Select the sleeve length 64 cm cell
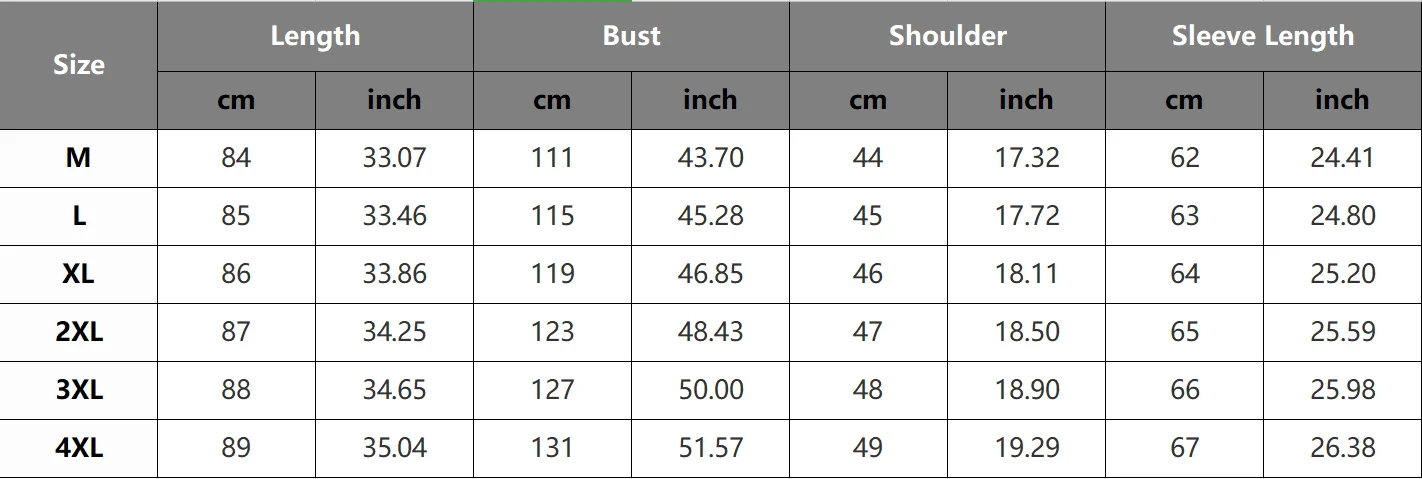The image size is (1422, 479). coord(1184,274)
